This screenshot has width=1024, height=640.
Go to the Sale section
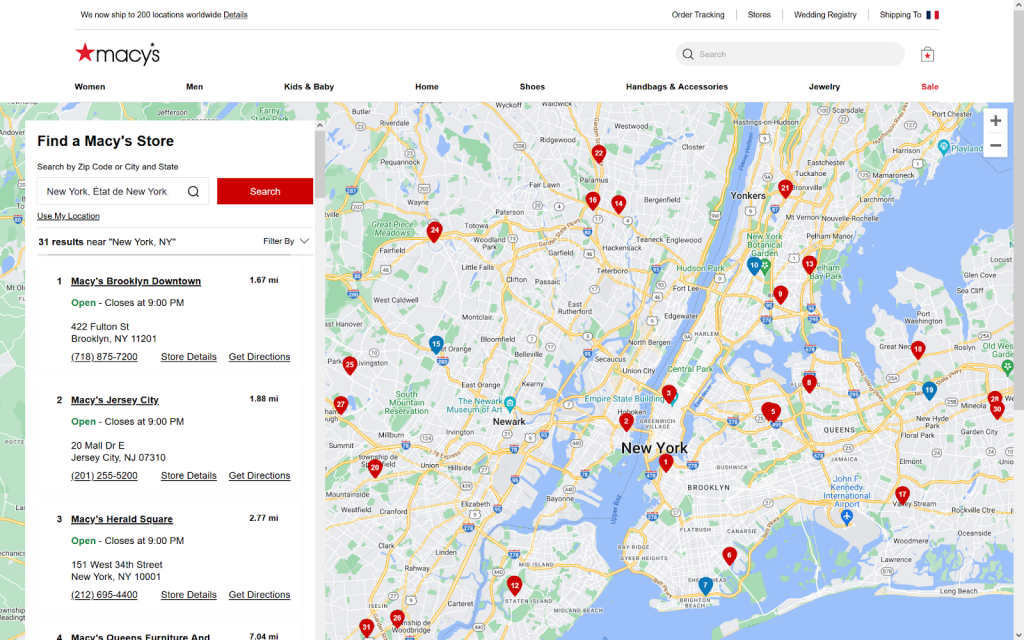click(929, 87)
